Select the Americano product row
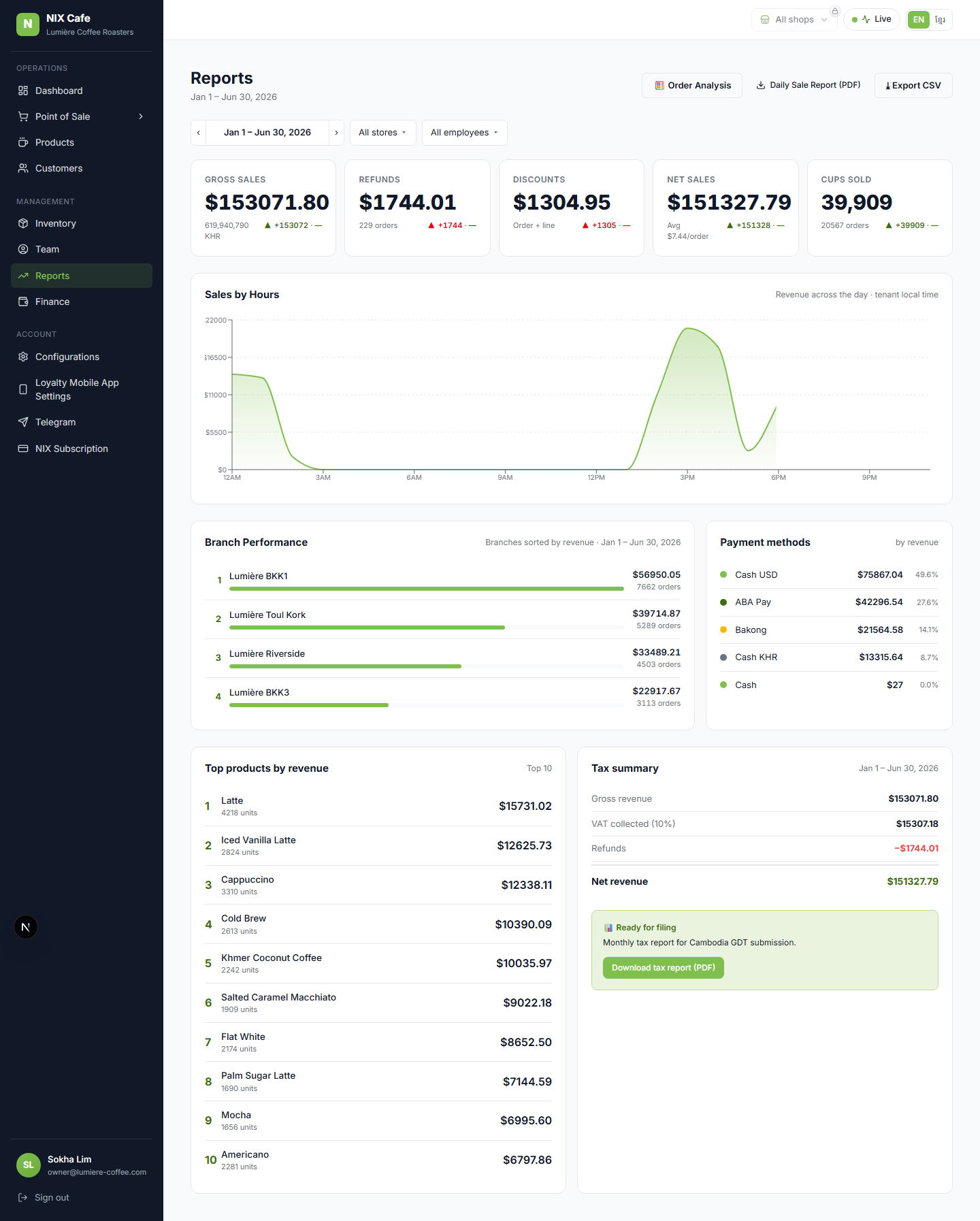This screenshot has width=980, height=1221. click(378, 1160)
